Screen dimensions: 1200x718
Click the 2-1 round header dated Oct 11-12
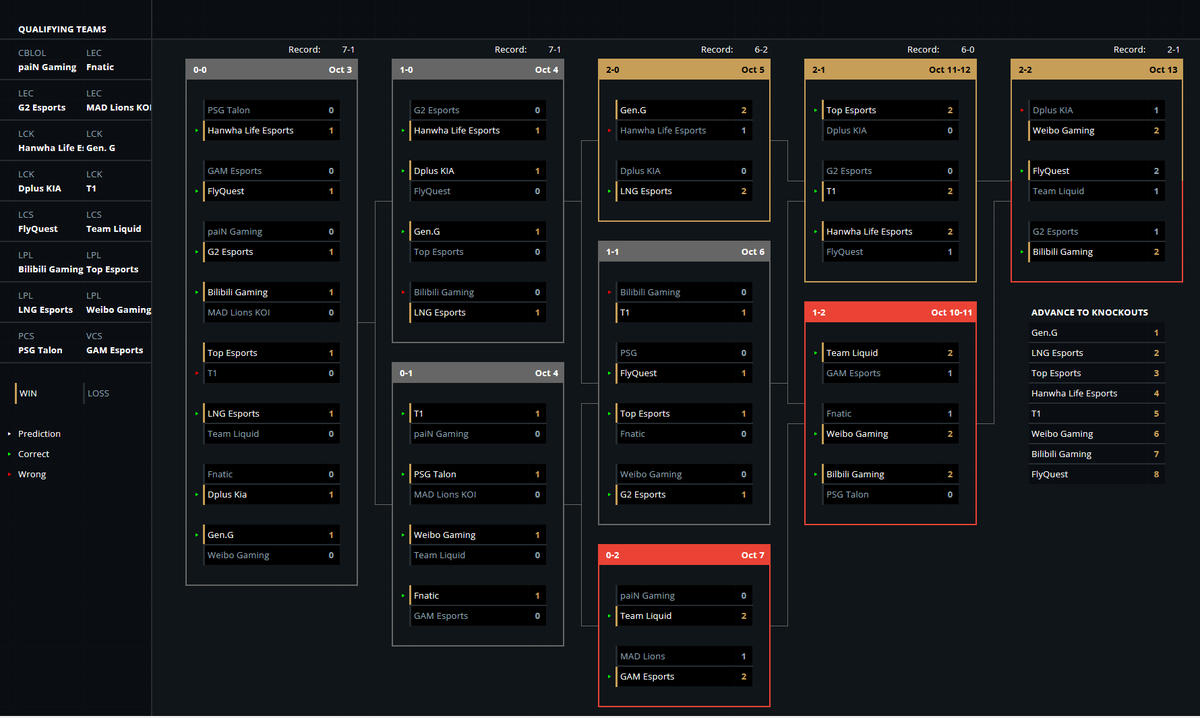click(890, 70)
